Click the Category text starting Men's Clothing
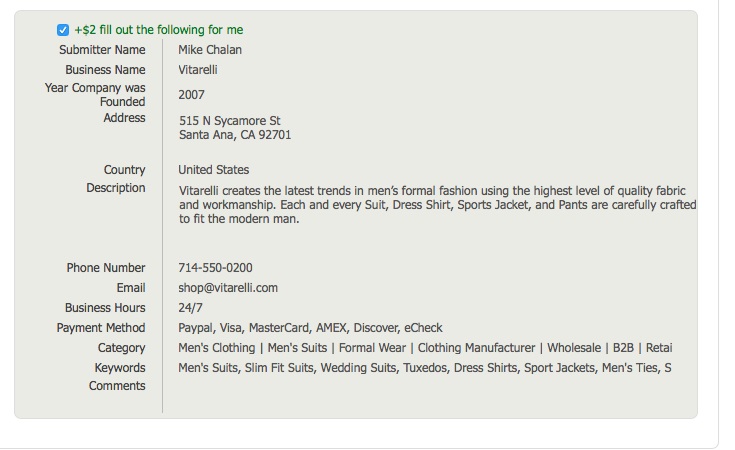 coord(425,348)
